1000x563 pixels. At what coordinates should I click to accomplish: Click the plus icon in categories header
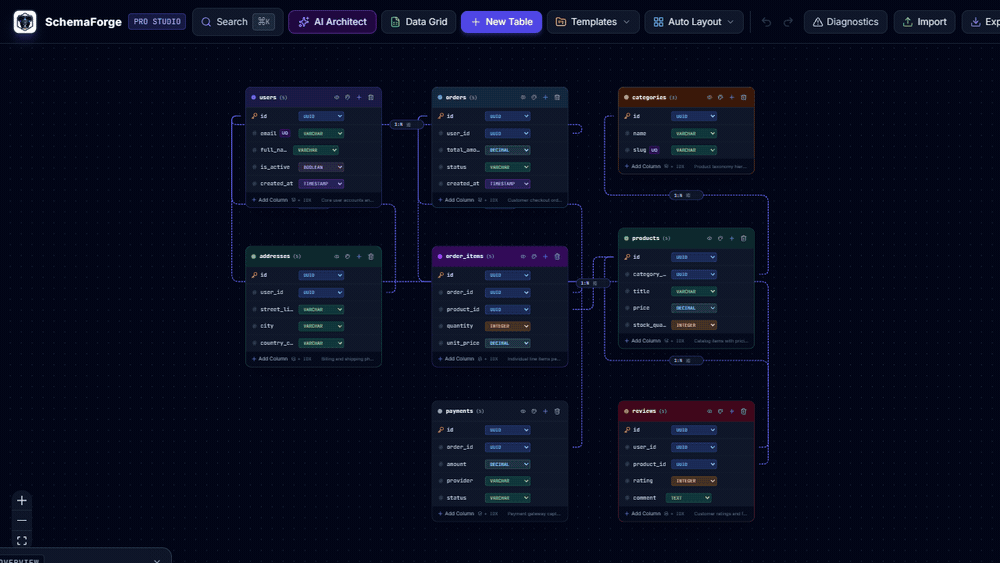(x=732, y=98)
